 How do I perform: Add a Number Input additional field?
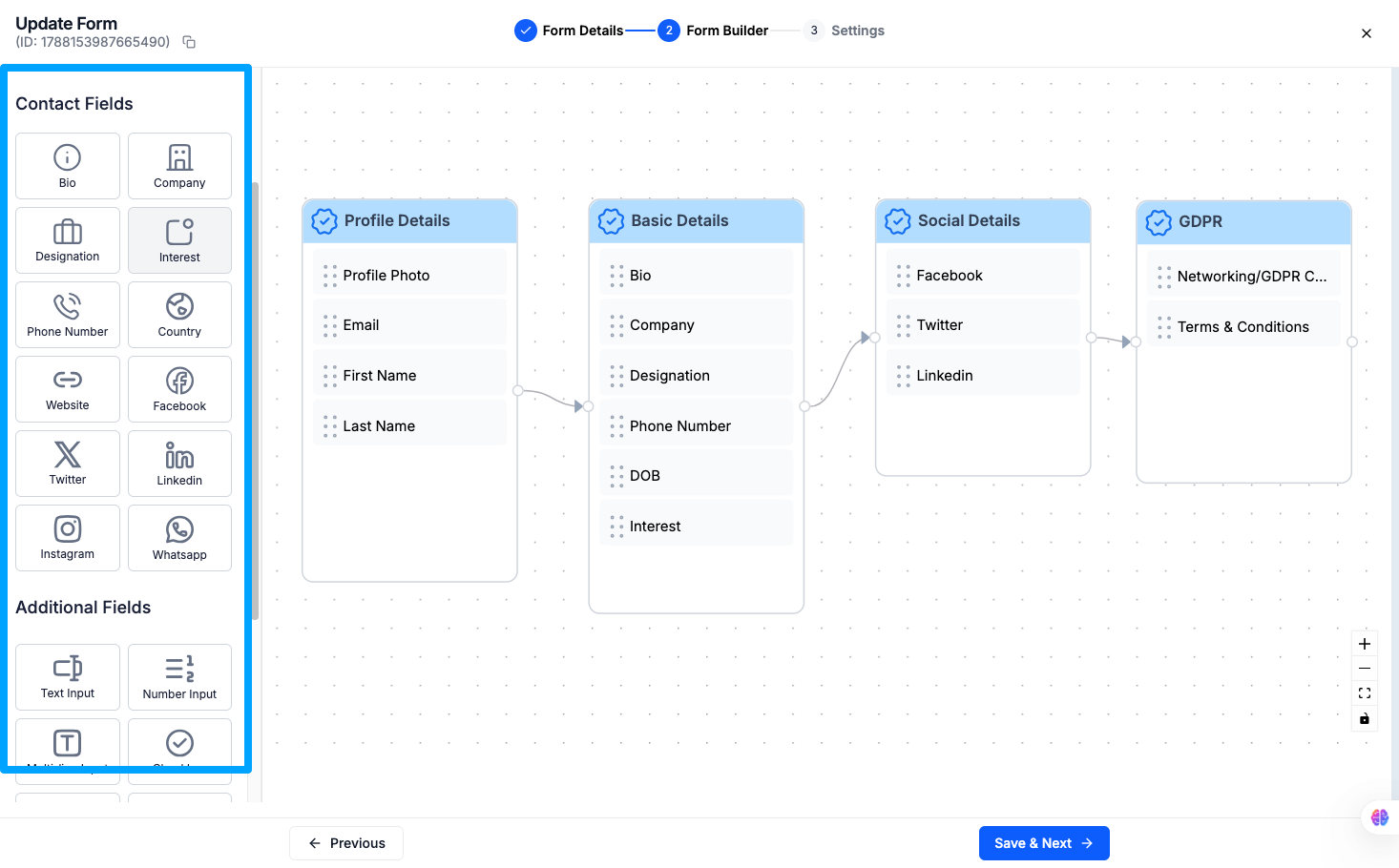[179, 677]
